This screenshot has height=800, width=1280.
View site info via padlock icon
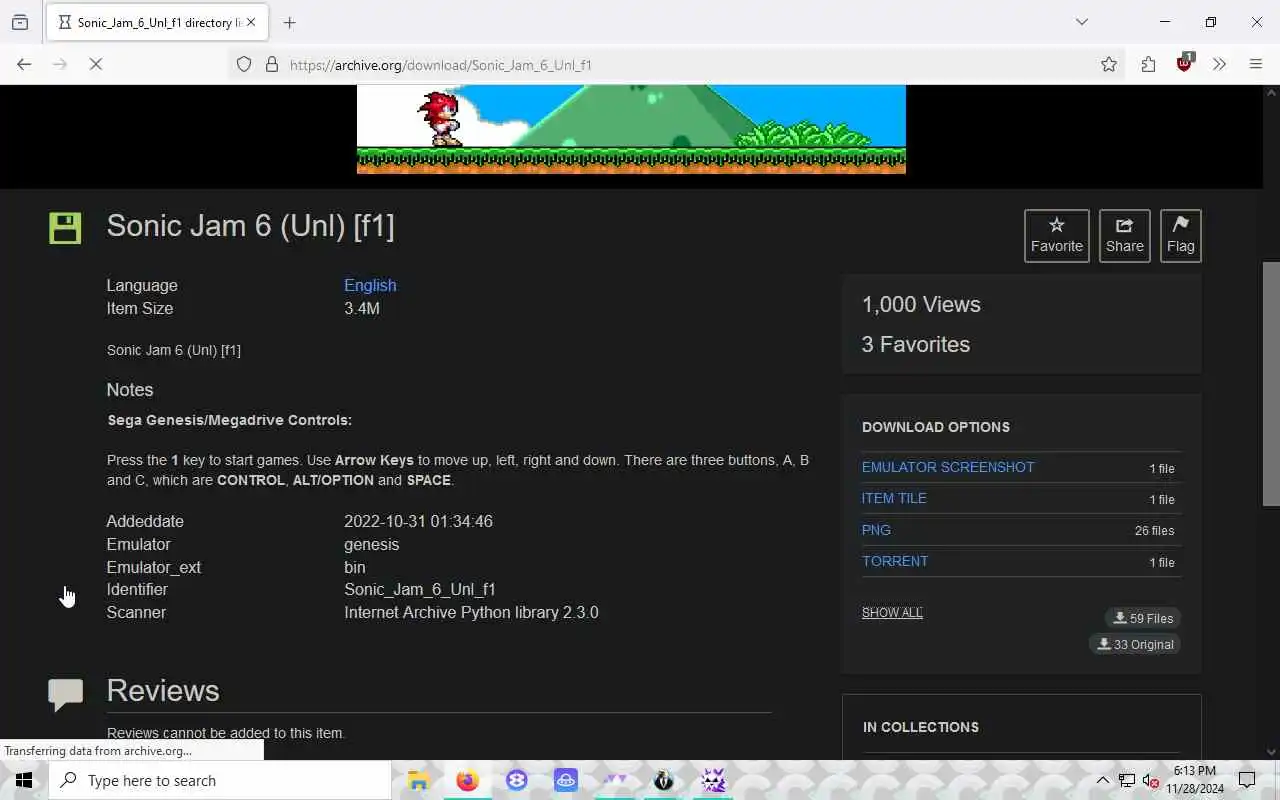pyautogui.click(x=271, y=64)
